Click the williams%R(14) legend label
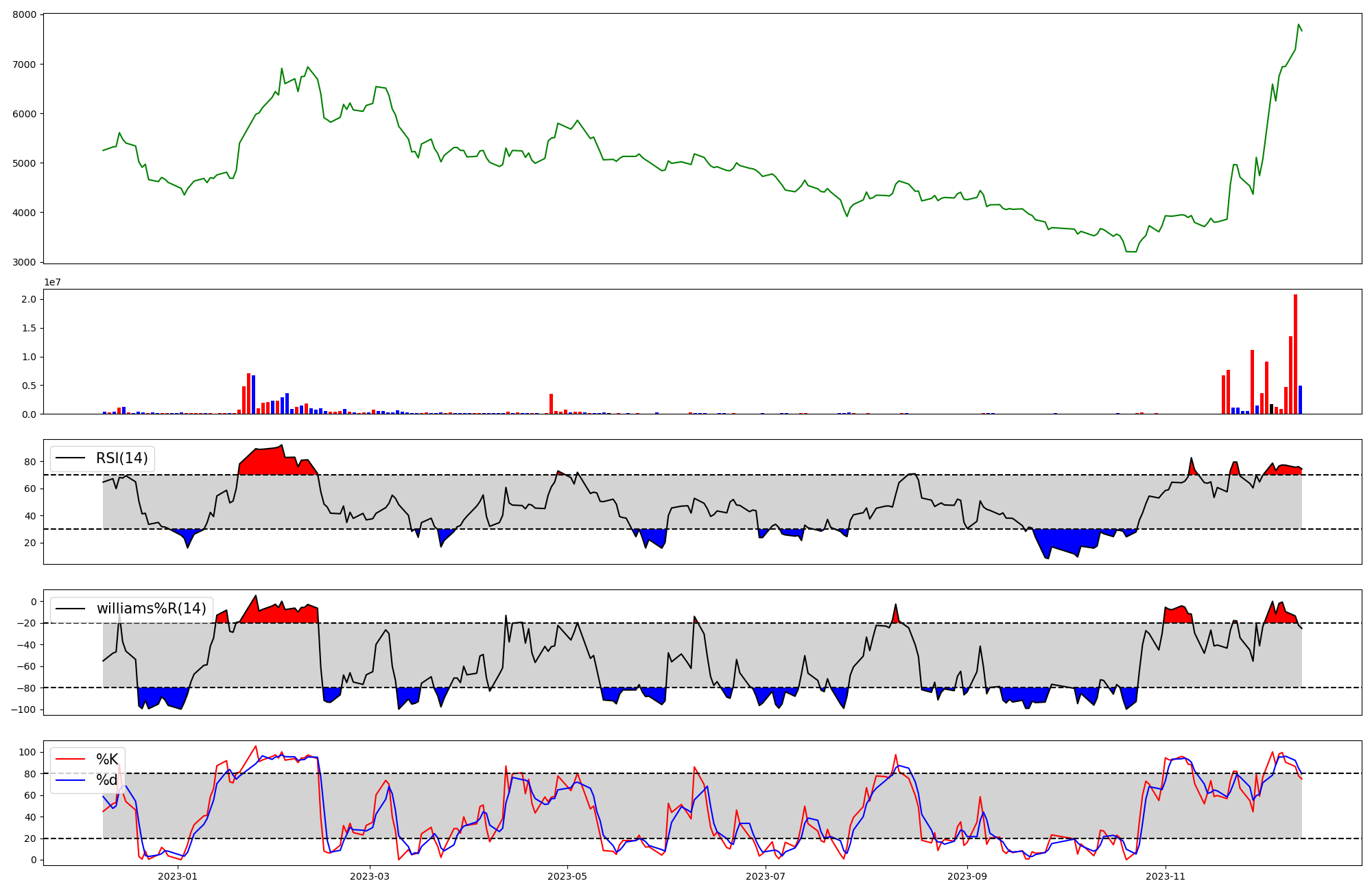This screenshot has width=1372, height=892. (151, 609)
